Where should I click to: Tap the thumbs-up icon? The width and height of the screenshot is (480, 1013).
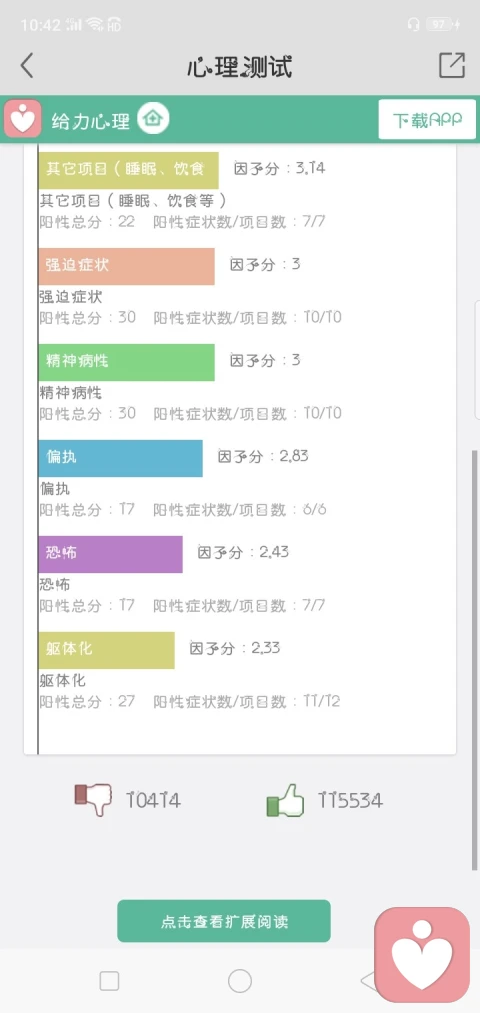(285, 800)
